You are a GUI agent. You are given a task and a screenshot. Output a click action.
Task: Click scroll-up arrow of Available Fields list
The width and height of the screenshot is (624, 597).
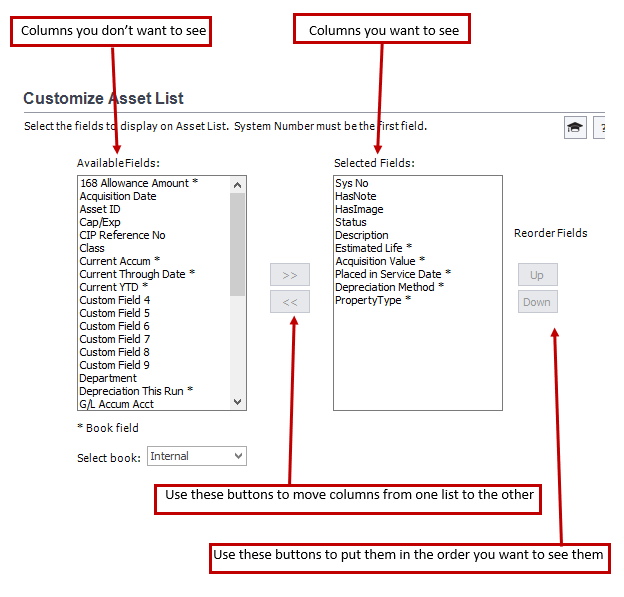[x=238, y=184]
